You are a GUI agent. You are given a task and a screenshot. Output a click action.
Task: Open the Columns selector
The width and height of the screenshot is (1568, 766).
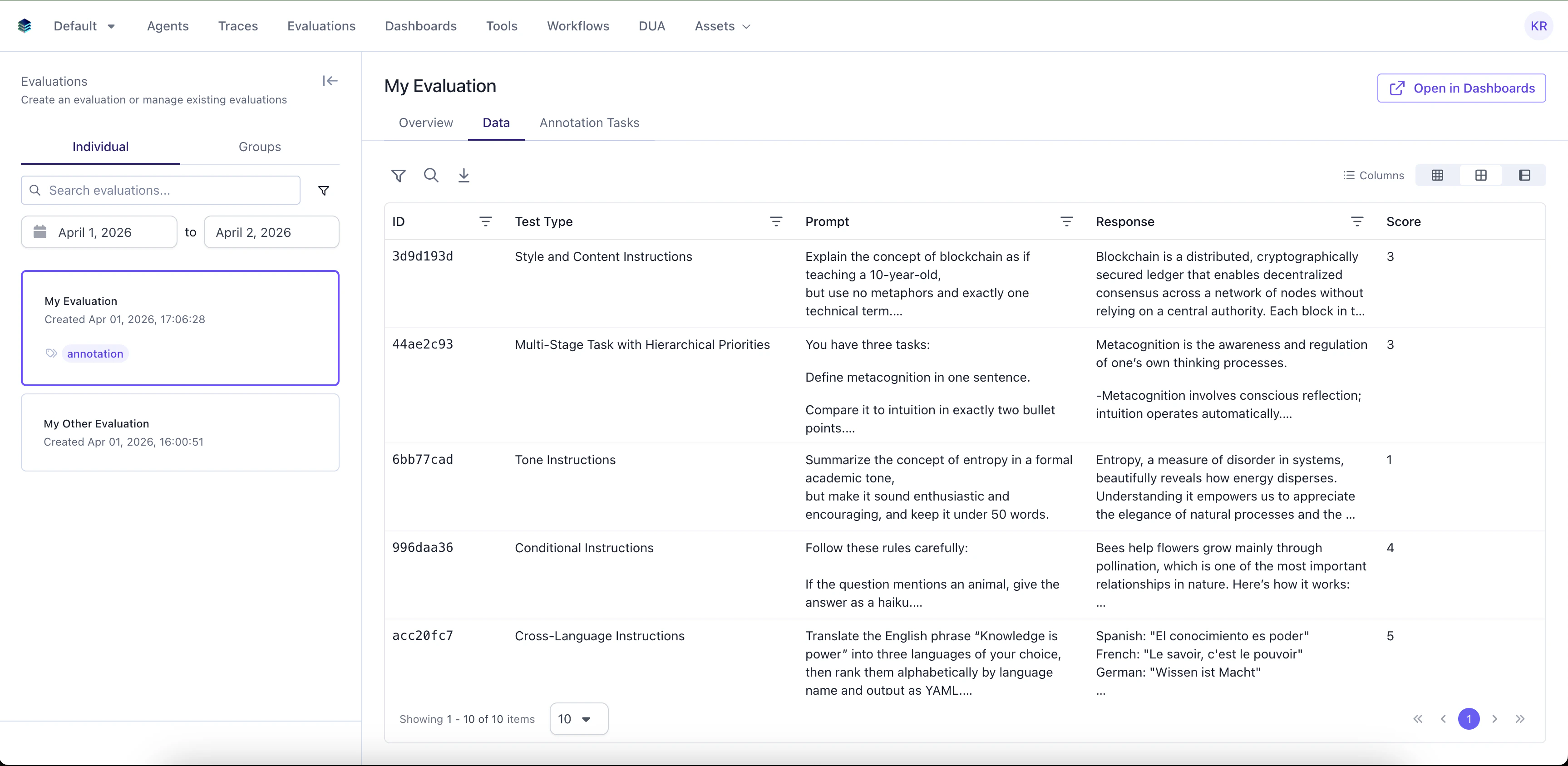click(1375, 175)
